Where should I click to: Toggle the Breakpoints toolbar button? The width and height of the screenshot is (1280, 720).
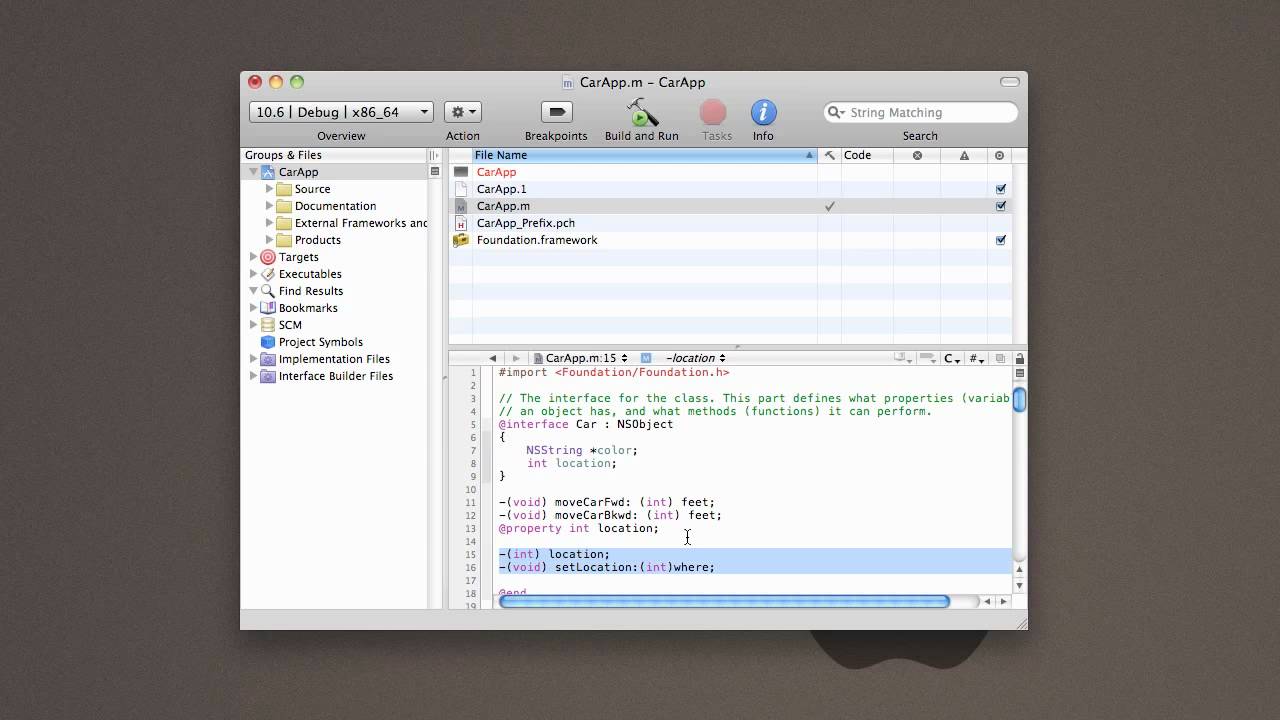tap(556, 112)
